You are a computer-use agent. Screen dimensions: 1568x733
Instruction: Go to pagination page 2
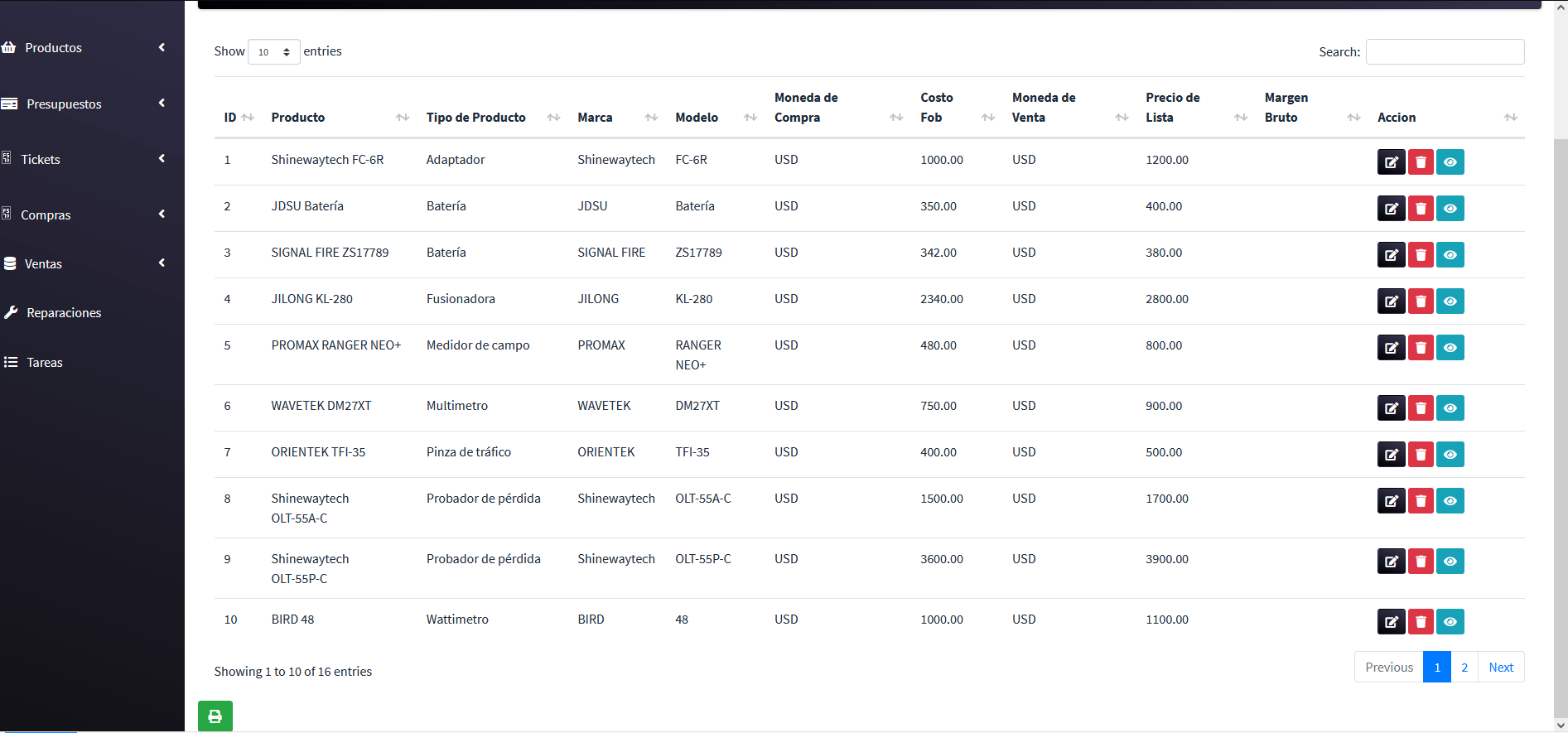pyautogui.click(x=1464, y=668)
